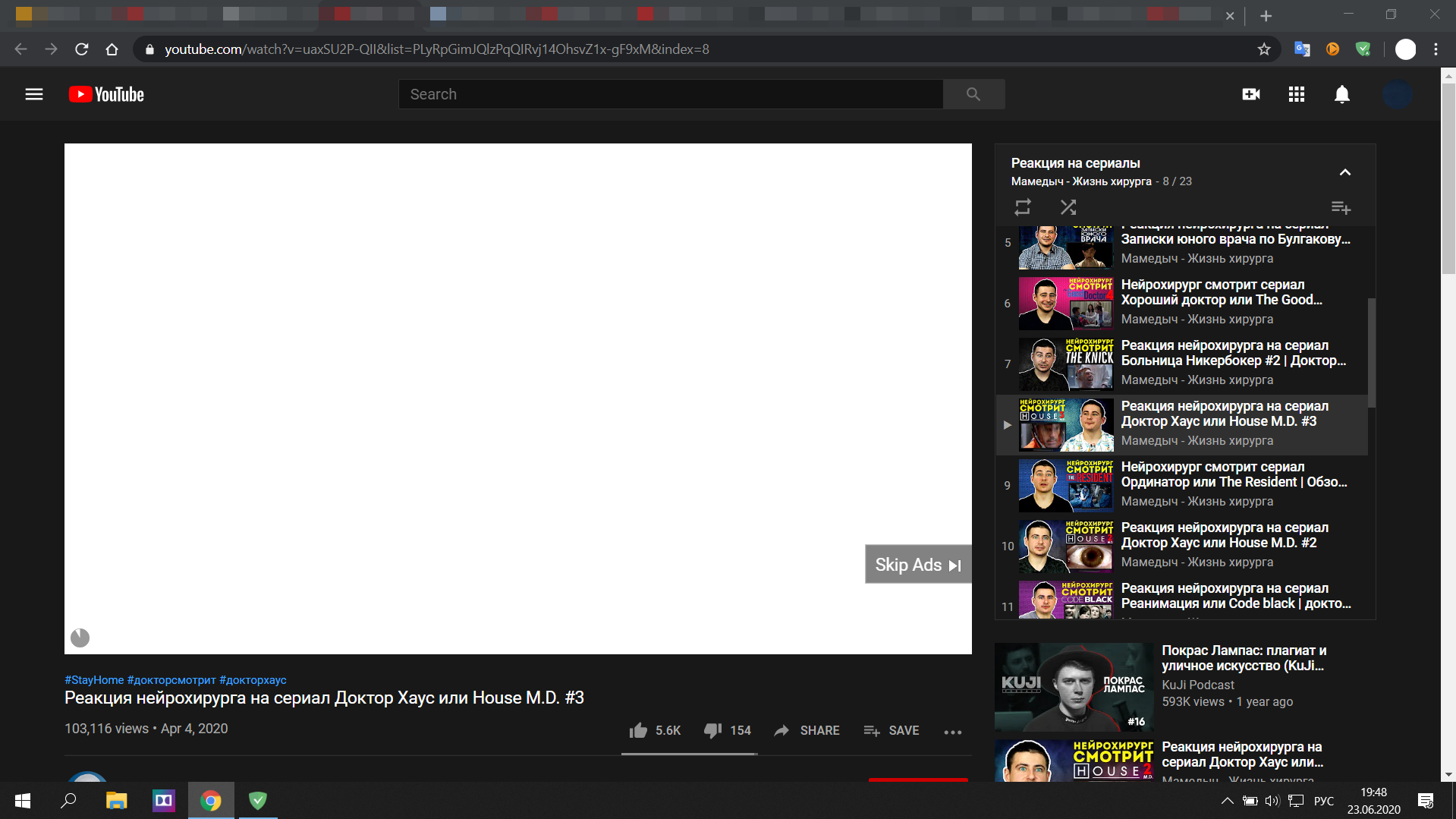Open playlist video 11 Реанимация Code black
The height and width of the screenshot is (819, 1456).
pos(1181,598)
